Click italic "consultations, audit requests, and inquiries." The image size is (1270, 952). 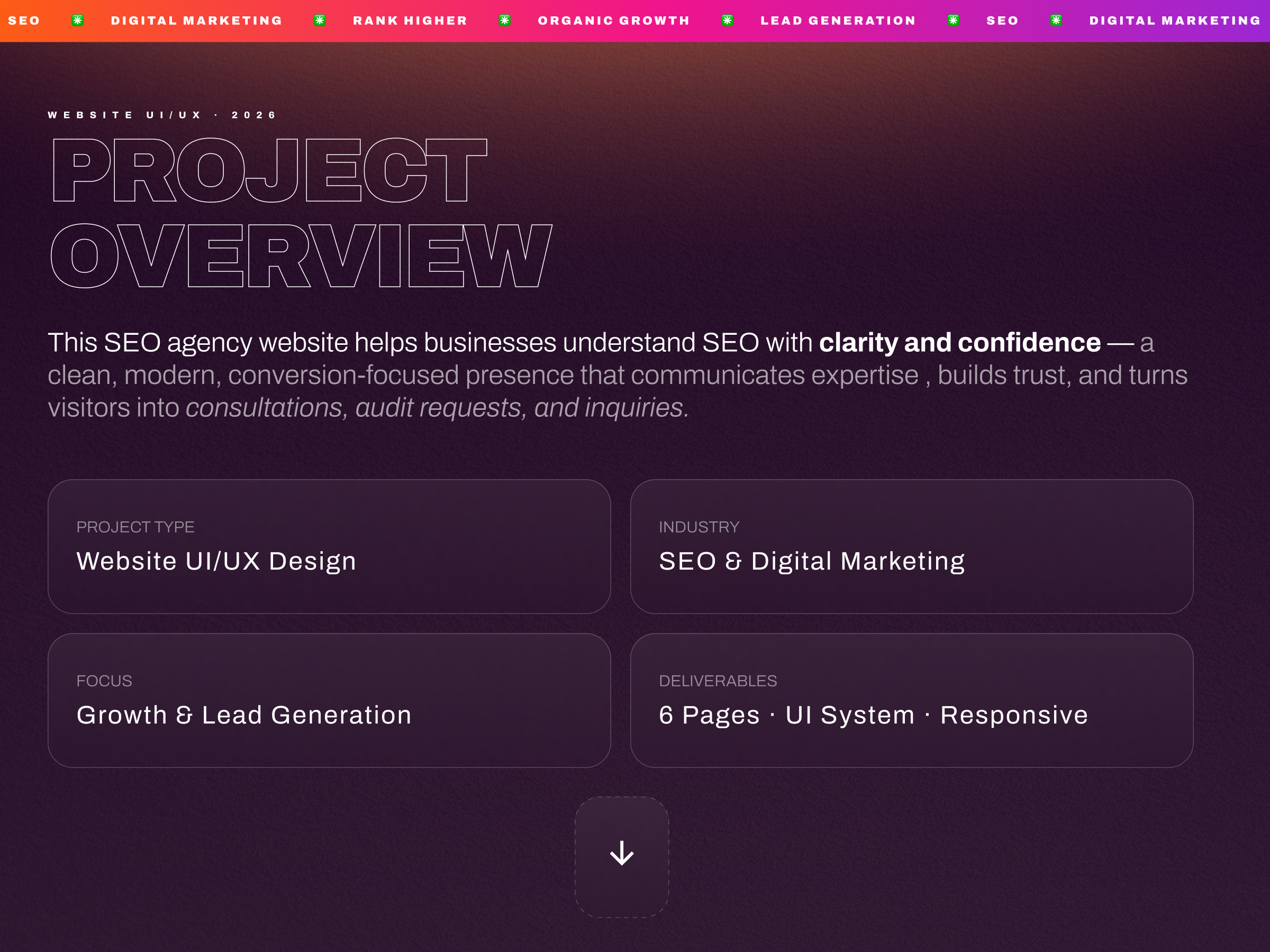pos(437,408)
